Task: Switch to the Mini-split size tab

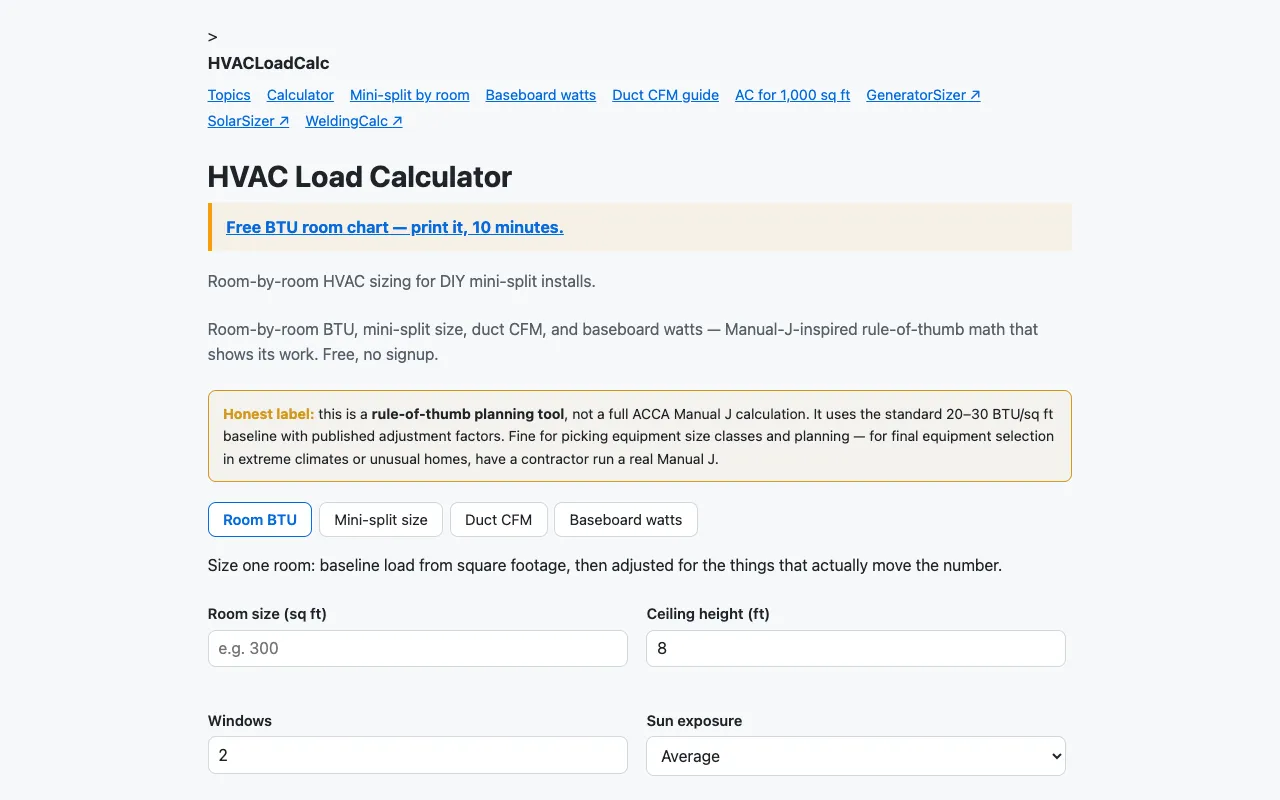Action: (x=381, y=520)
